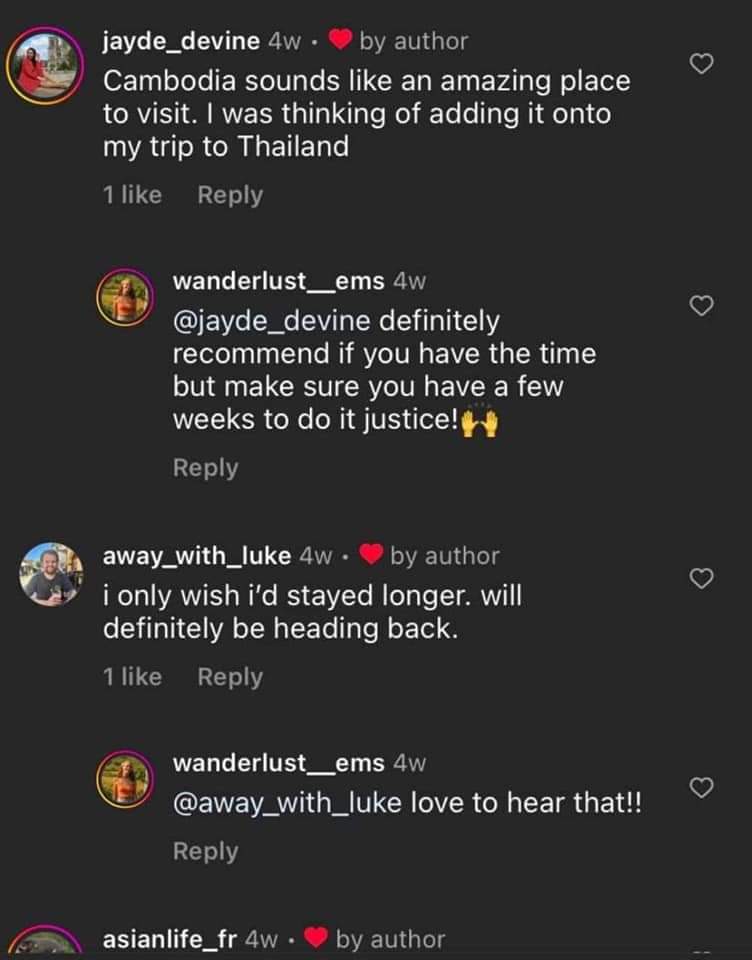752x960 pixels.
Task: Open wanderlust__ems username in first reply
Action: tap(278, 281)
